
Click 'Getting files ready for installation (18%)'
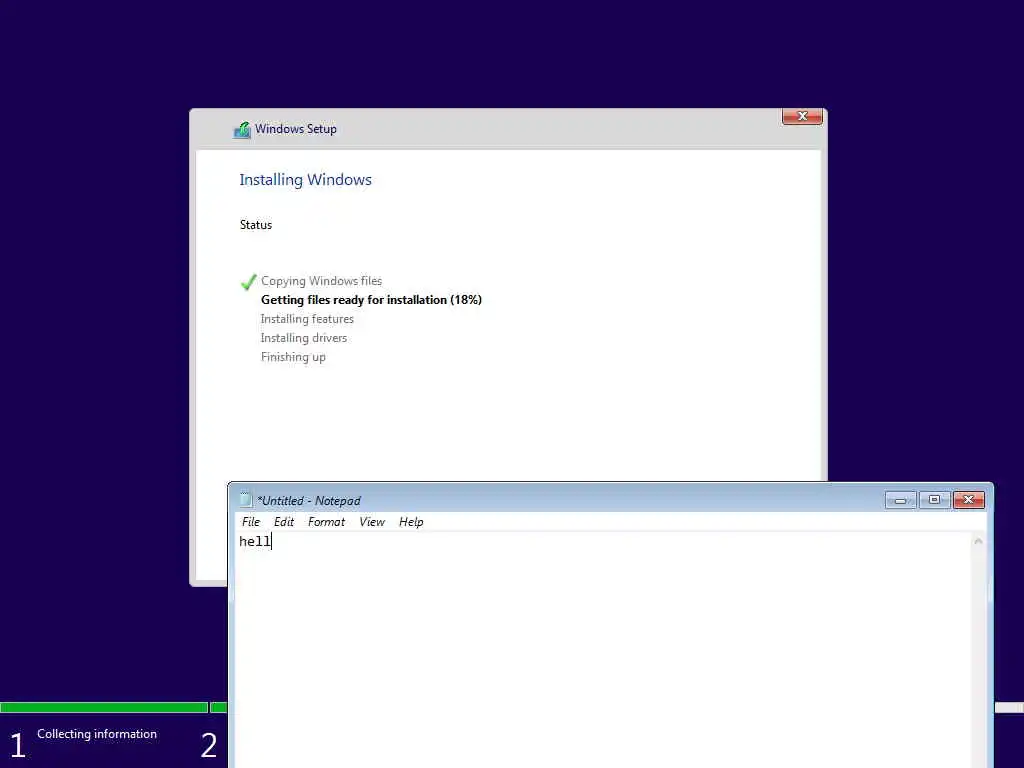[371, 300]
